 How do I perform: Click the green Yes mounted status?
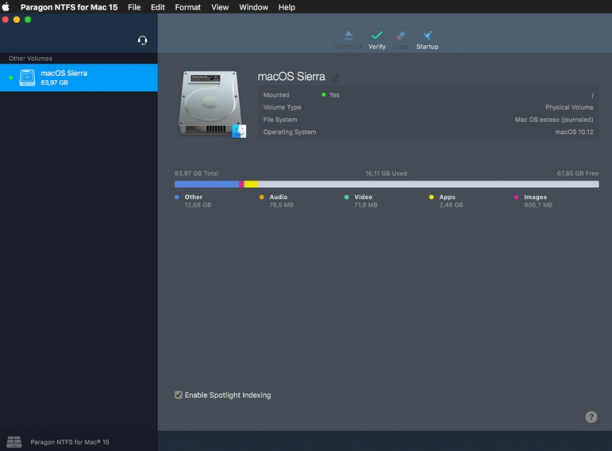tap(330, 95)
